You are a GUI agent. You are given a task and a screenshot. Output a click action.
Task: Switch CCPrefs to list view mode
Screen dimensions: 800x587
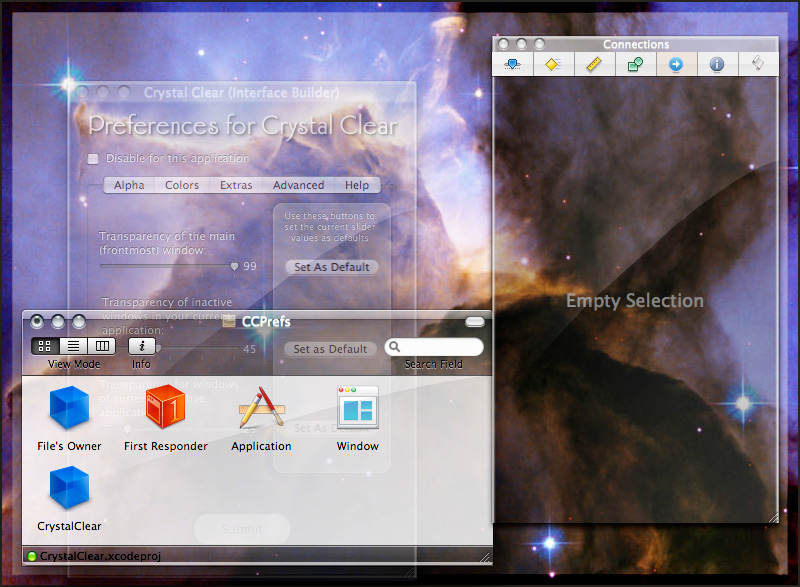[73, 346]
